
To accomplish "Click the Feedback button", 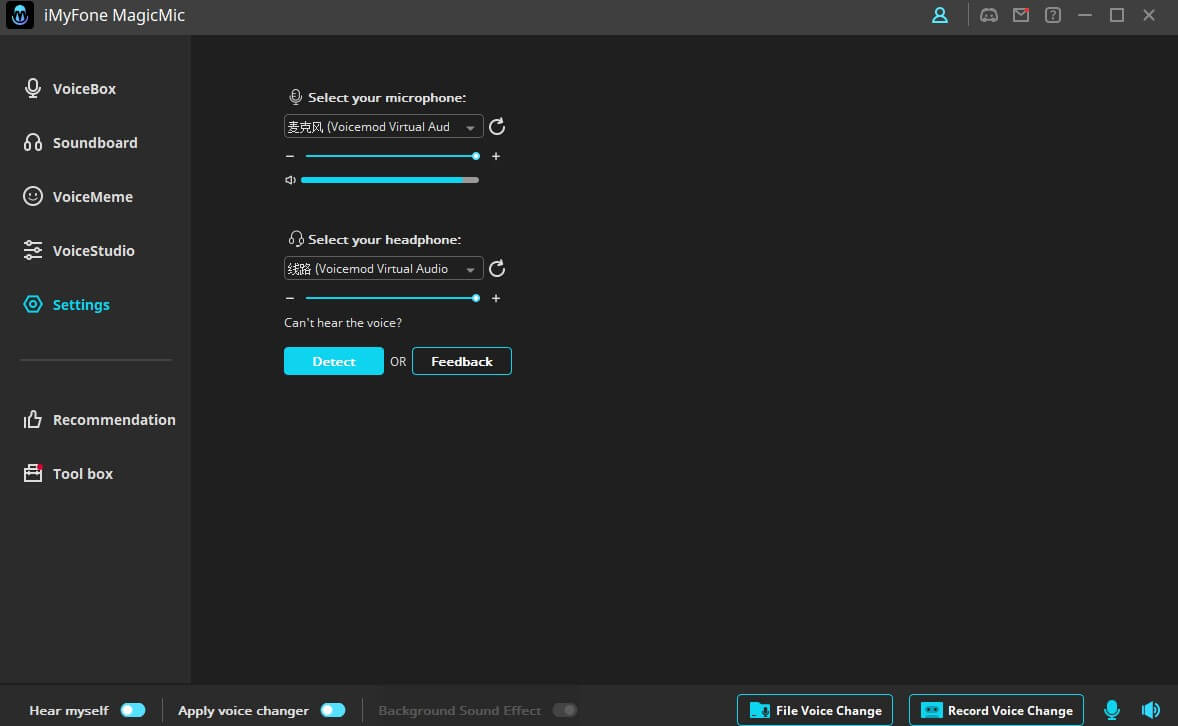I will (x=461, y=361).
